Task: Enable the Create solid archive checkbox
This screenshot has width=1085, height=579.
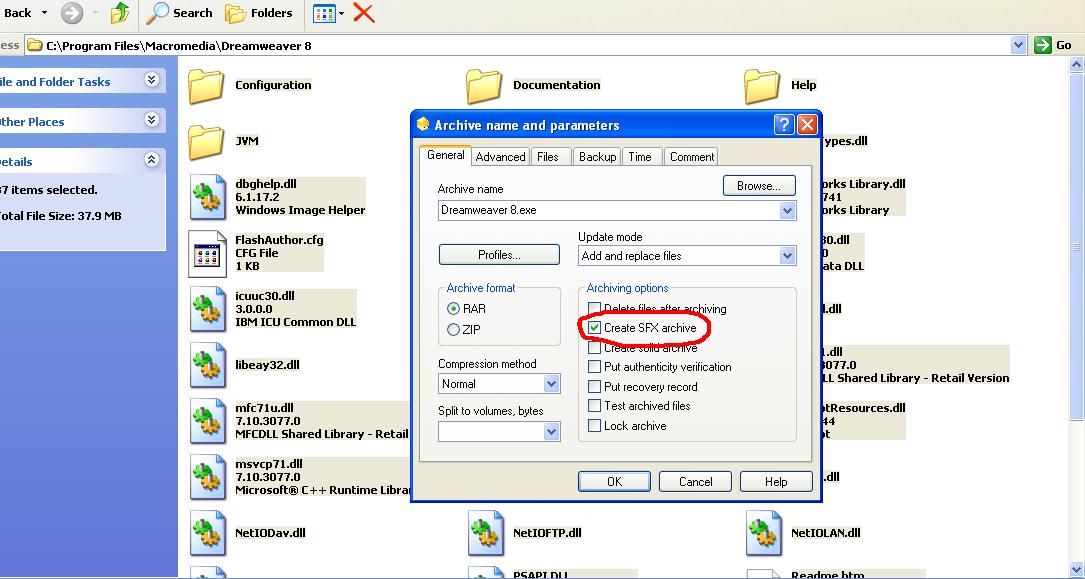Action: [x=594, y=348]
